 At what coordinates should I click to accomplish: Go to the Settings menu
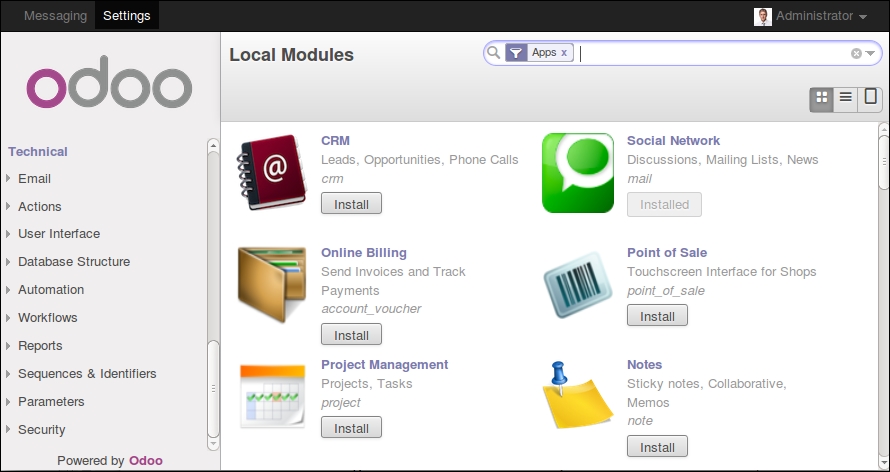(x=127, y=16)
